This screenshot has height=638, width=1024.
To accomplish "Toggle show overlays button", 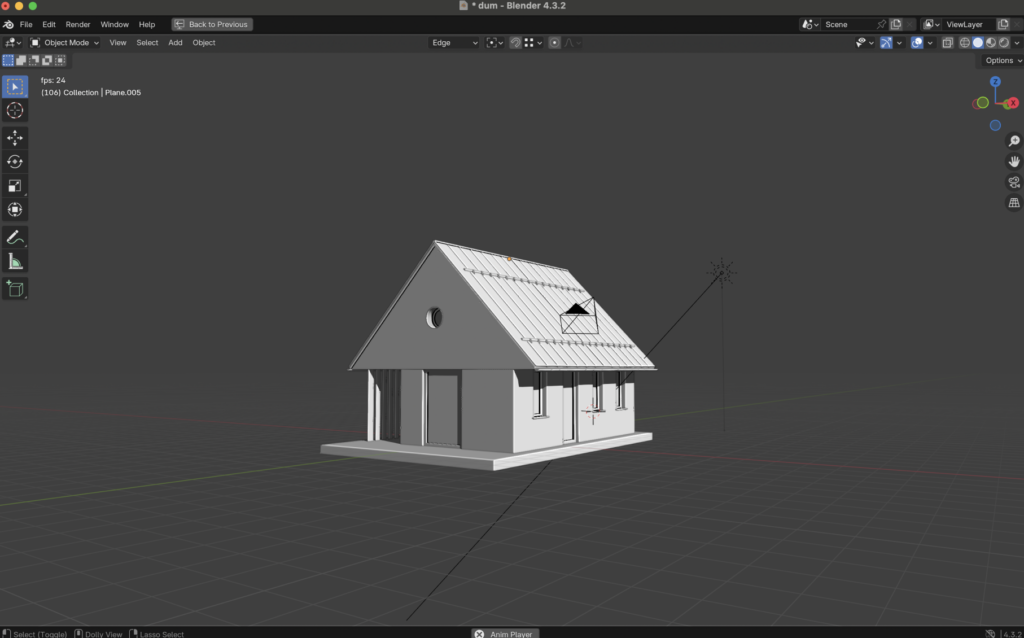I will tap(917, 42).
